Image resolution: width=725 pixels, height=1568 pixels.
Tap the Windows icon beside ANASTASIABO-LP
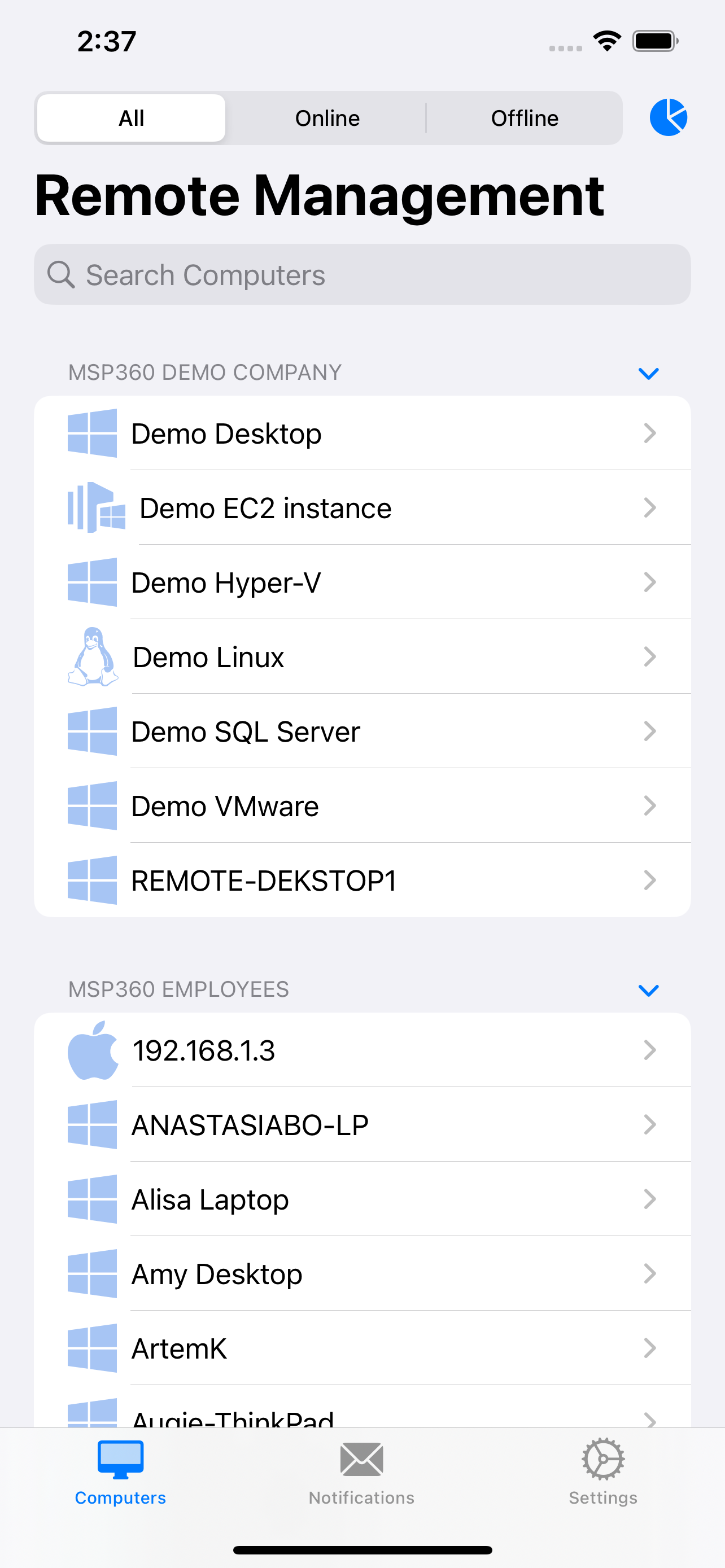[92, 1124]
